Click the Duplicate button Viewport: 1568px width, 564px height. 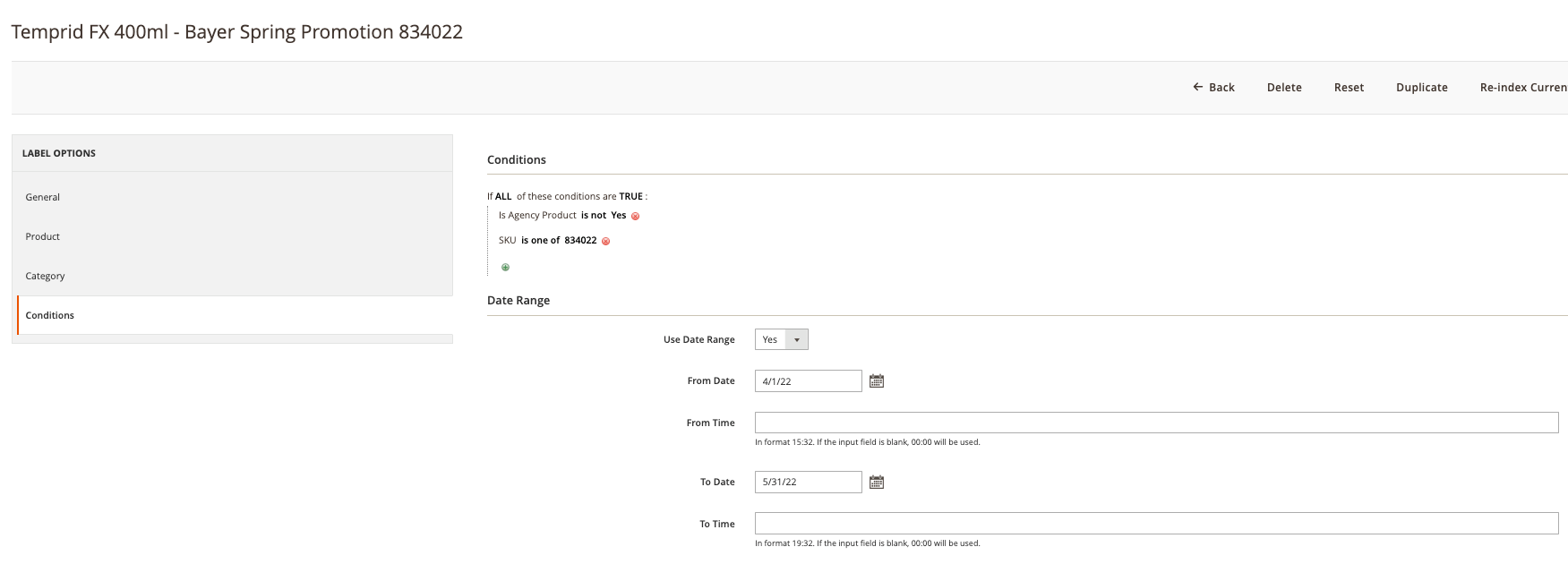[1422, 88]
